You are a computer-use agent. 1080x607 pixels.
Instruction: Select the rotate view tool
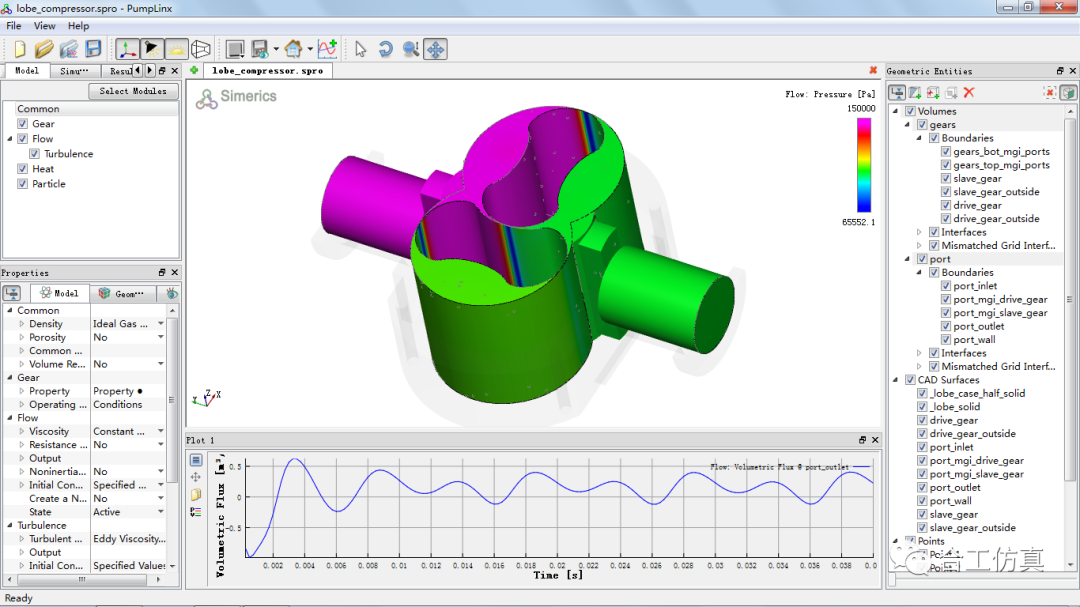coord(386,49)
